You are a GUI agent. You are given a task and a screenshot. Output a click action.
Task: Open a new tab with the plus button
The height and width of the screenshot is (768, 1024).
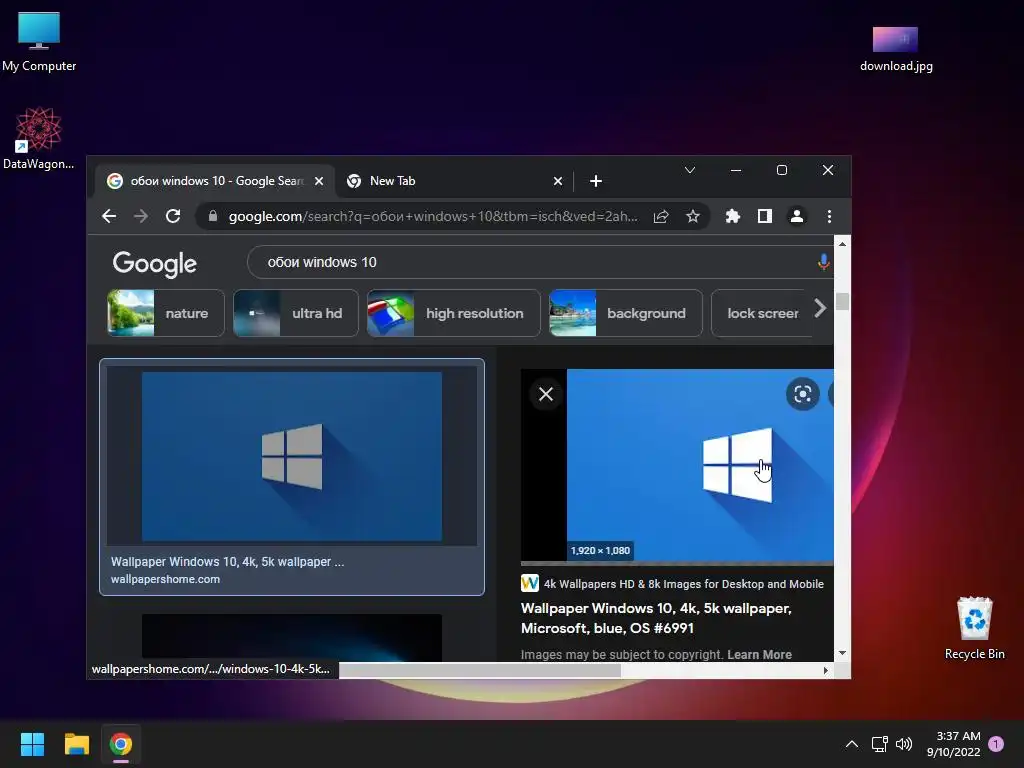click(596, 181)
